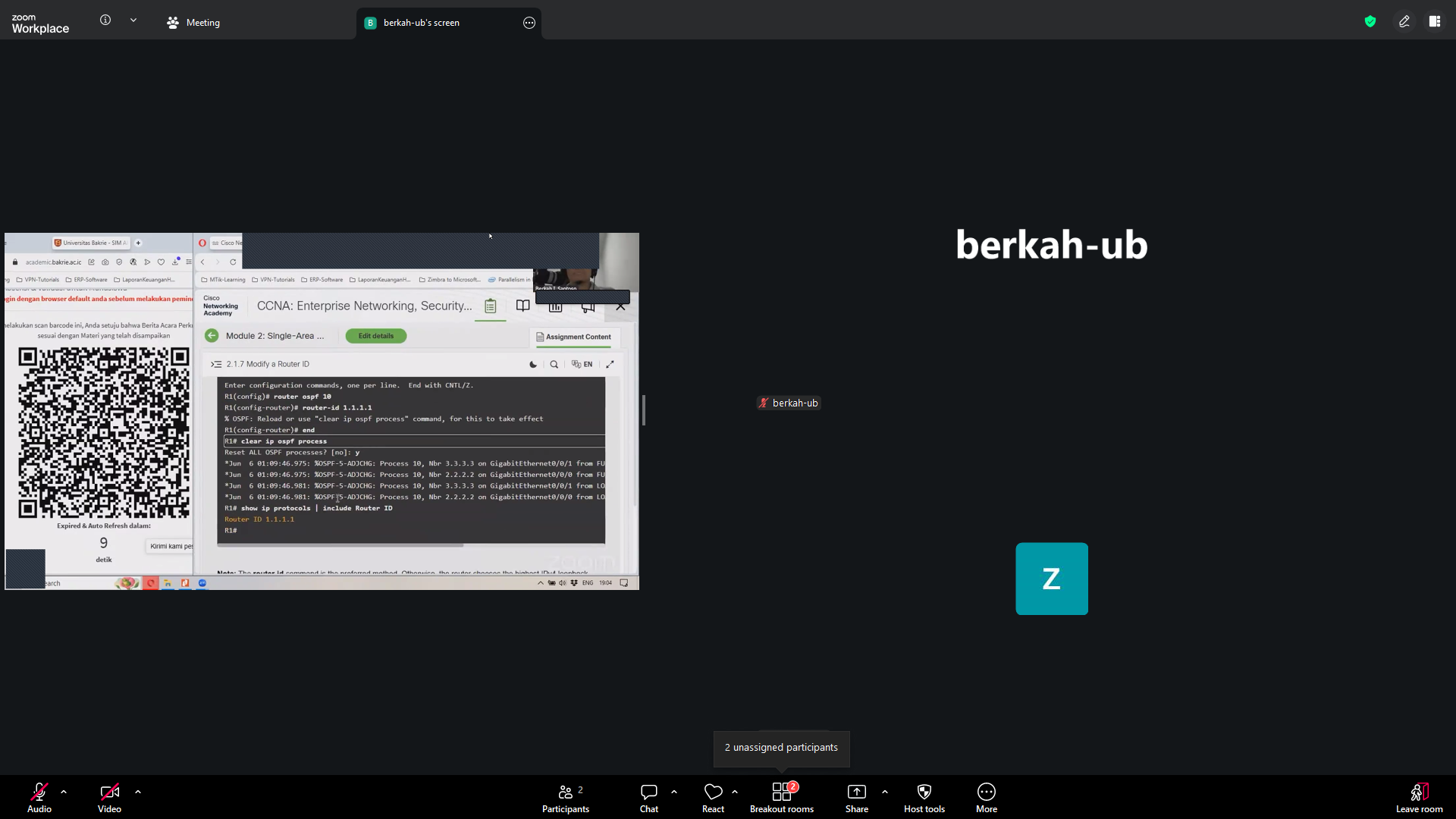Viewport: 1456px width, 819px height.
Task: Select the muted berkah-ub name label
Action: point(789,403)
